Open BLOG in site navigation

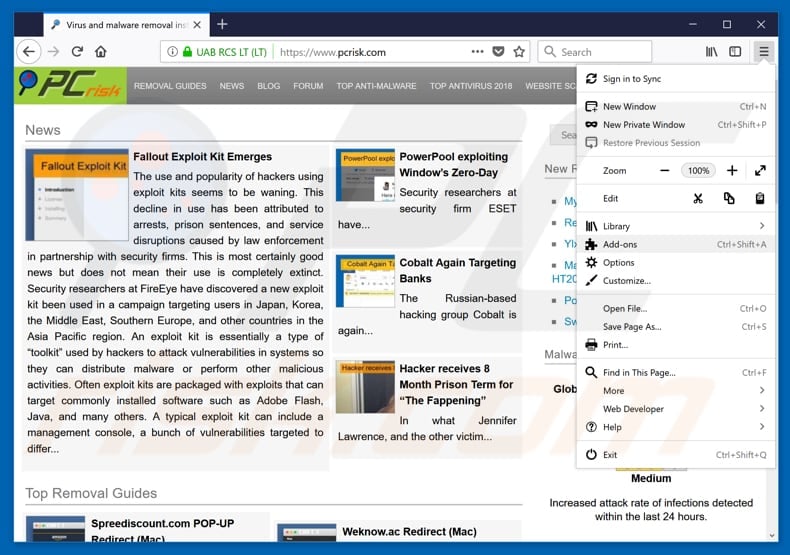pos(269,86)
